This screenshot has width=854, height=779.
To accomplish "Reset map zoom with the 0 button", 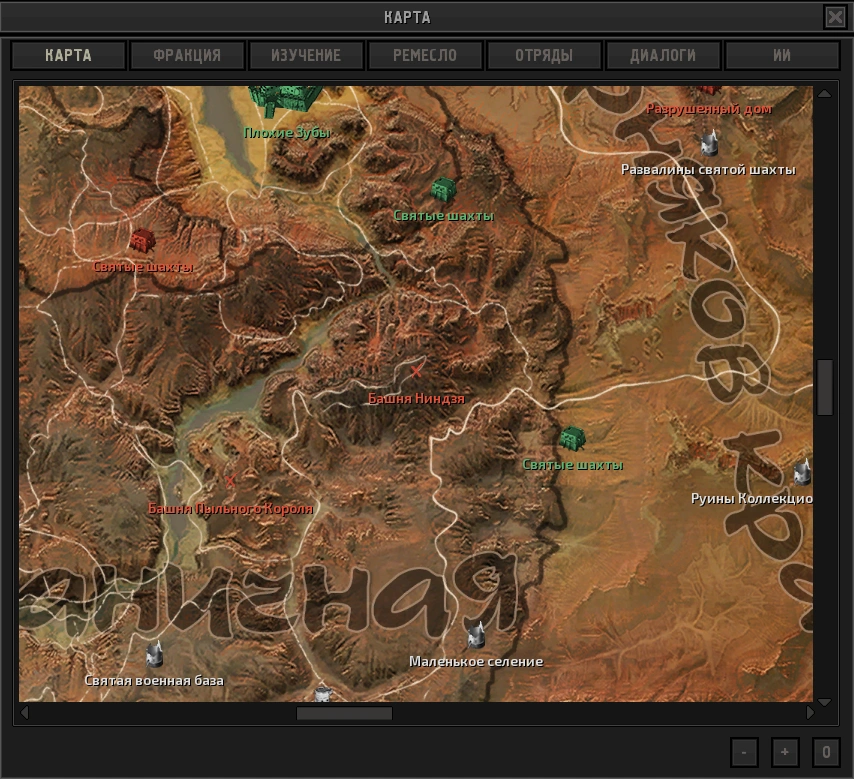I will click(826, 752).
